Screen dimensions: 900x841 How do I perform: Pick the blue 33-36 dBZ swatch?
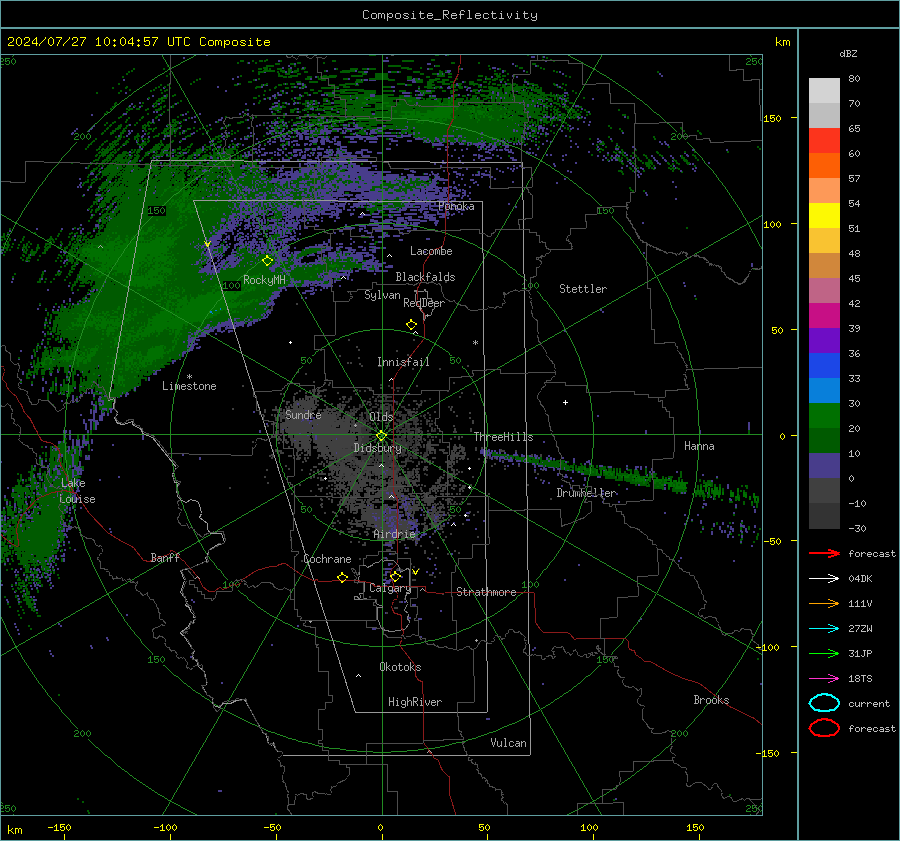(x=824, y=366)
